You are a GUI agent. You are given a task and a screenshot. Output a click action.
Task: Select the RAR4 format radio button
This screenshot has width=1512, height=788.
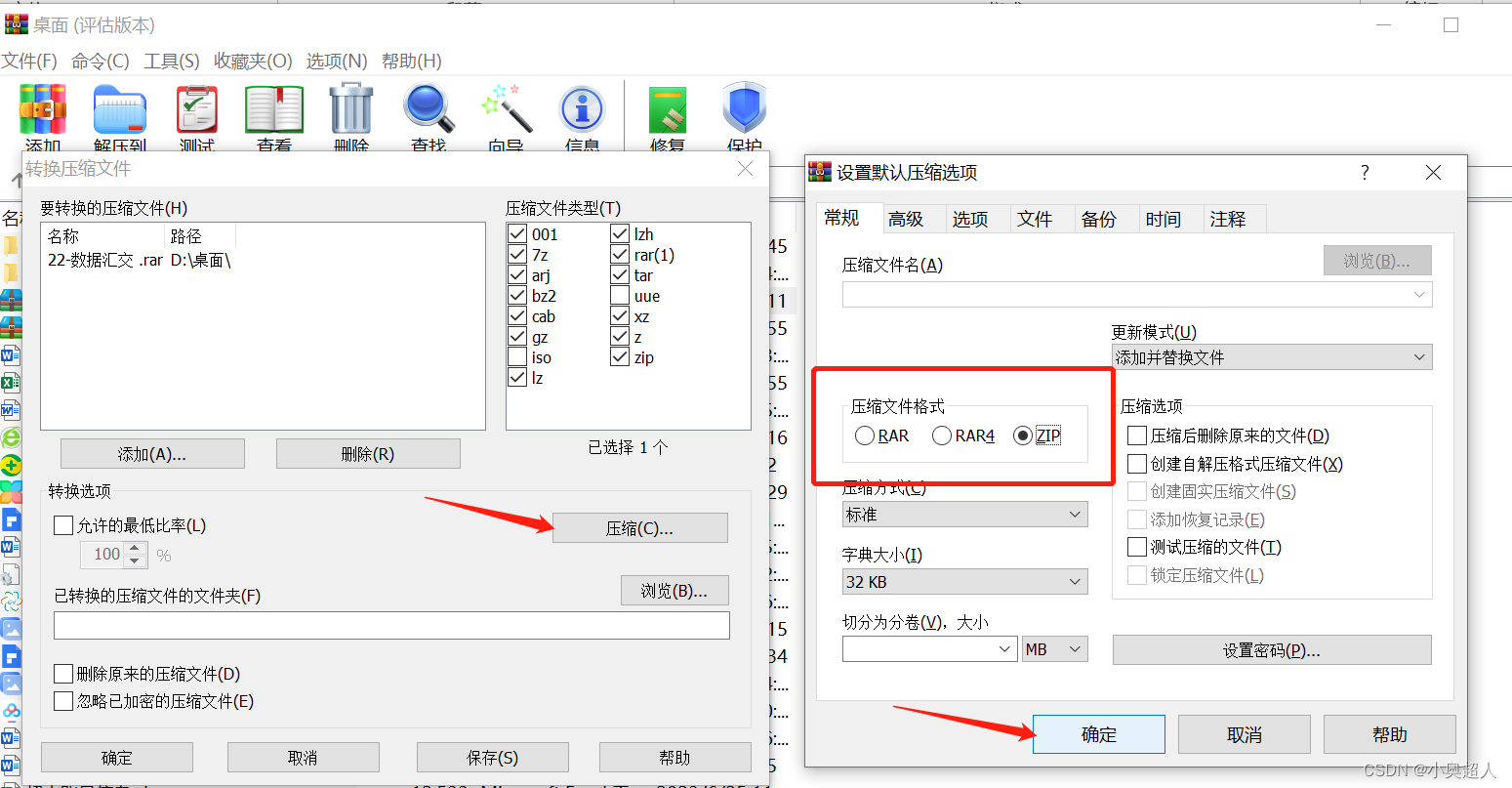(x=942, y=435)
